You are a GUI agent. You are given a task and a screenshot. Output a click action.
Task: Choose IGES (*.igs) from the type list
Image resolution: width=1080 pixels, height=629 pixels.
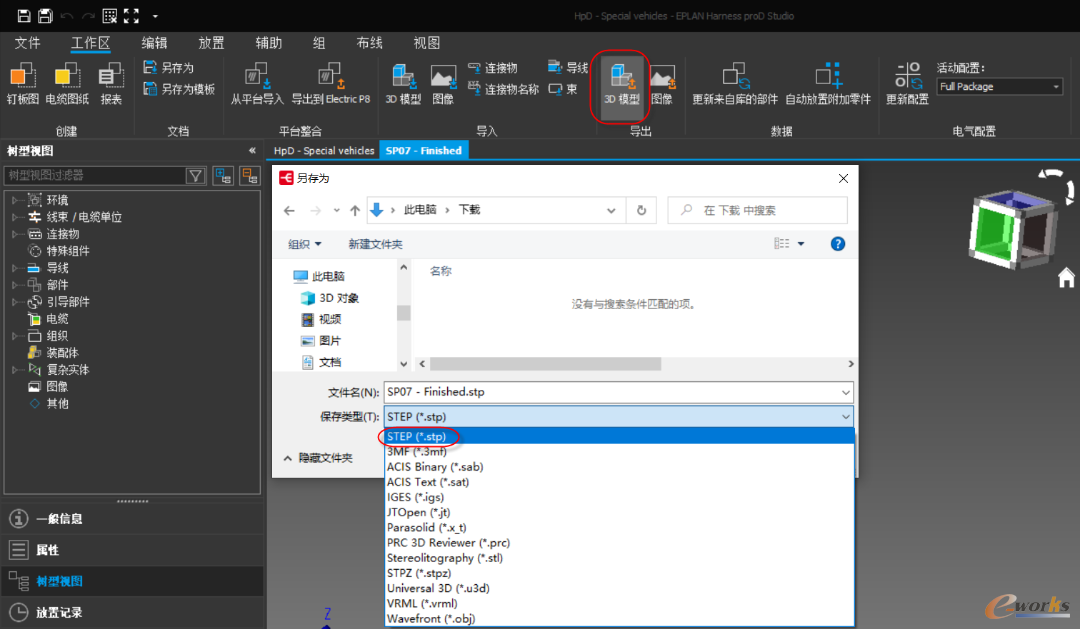pyautogui.click(x=619, y=497)
